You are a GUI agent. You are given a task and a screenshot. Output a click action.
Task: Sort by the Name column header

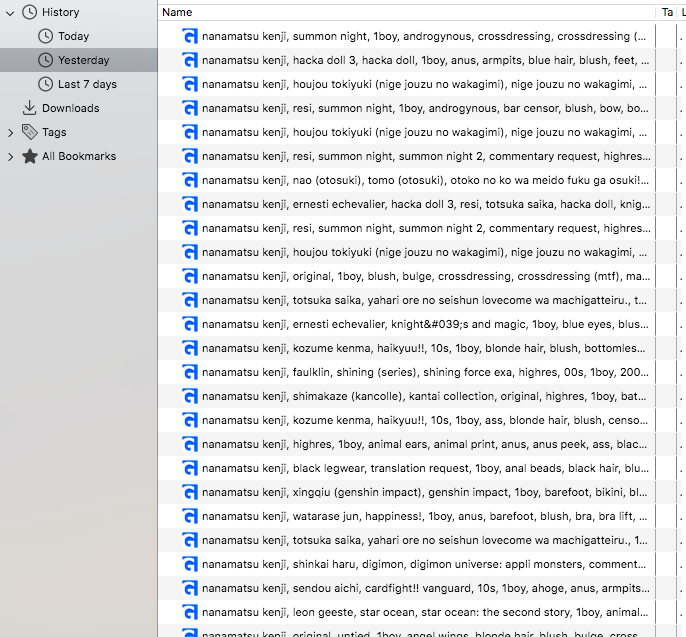[407, 12]
